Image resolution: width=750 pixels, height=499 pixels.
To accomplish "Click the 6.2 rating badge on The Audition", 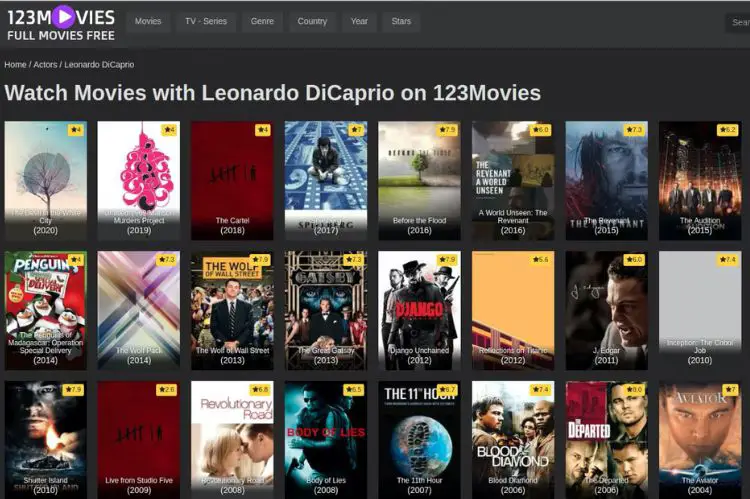I will [728, 130].
